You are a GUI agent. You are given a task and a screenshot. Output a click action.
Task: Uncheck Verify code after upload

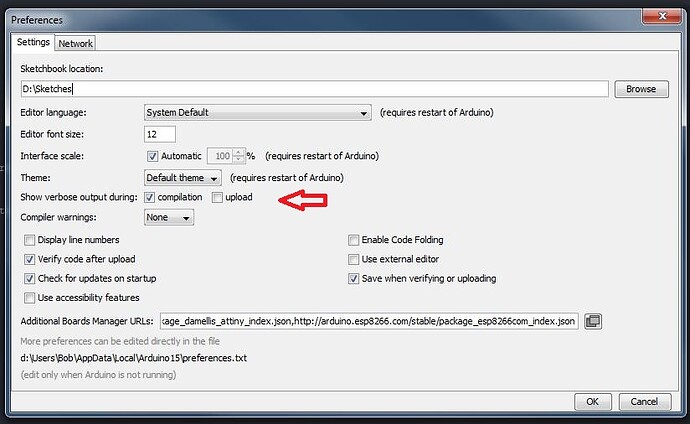point(29,260)
